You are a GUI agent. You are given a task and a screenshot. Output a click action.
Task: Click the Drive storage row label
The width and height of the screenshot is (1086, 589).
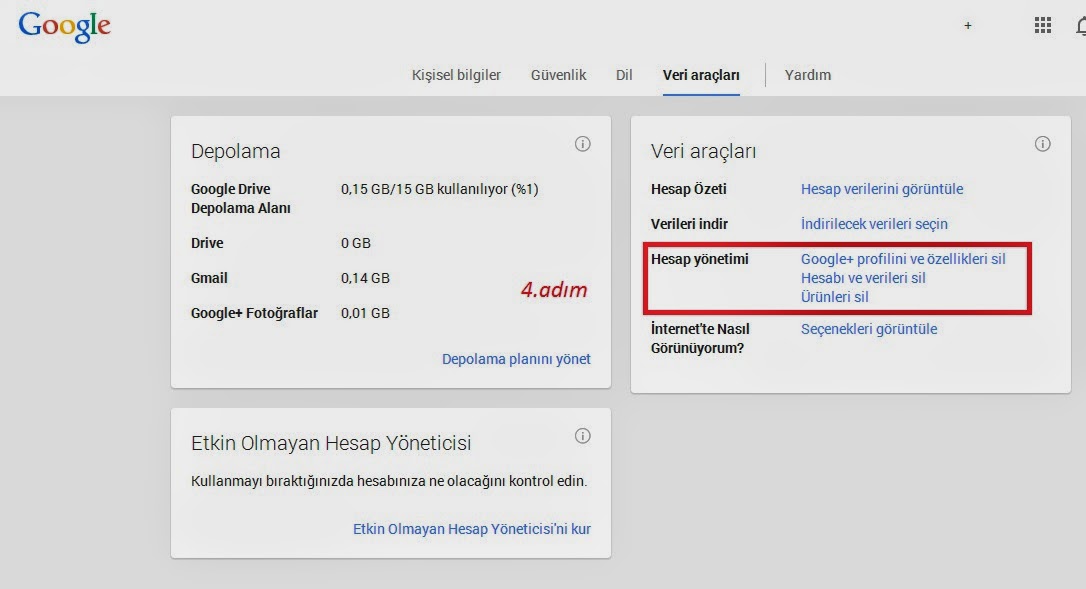click(207, 243)
